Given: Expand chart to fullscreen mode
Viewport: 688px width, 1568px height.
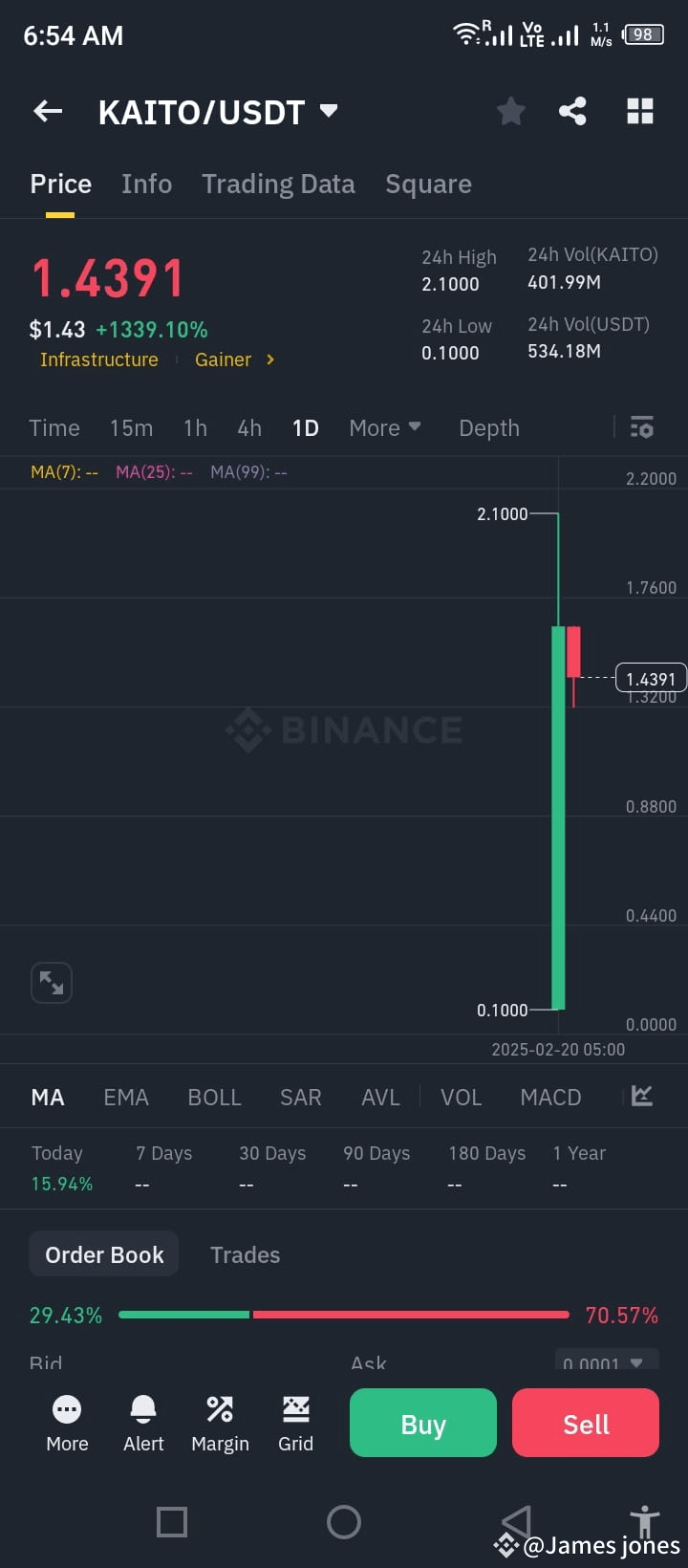Looking at the screenshot, I should click(51, 982).
